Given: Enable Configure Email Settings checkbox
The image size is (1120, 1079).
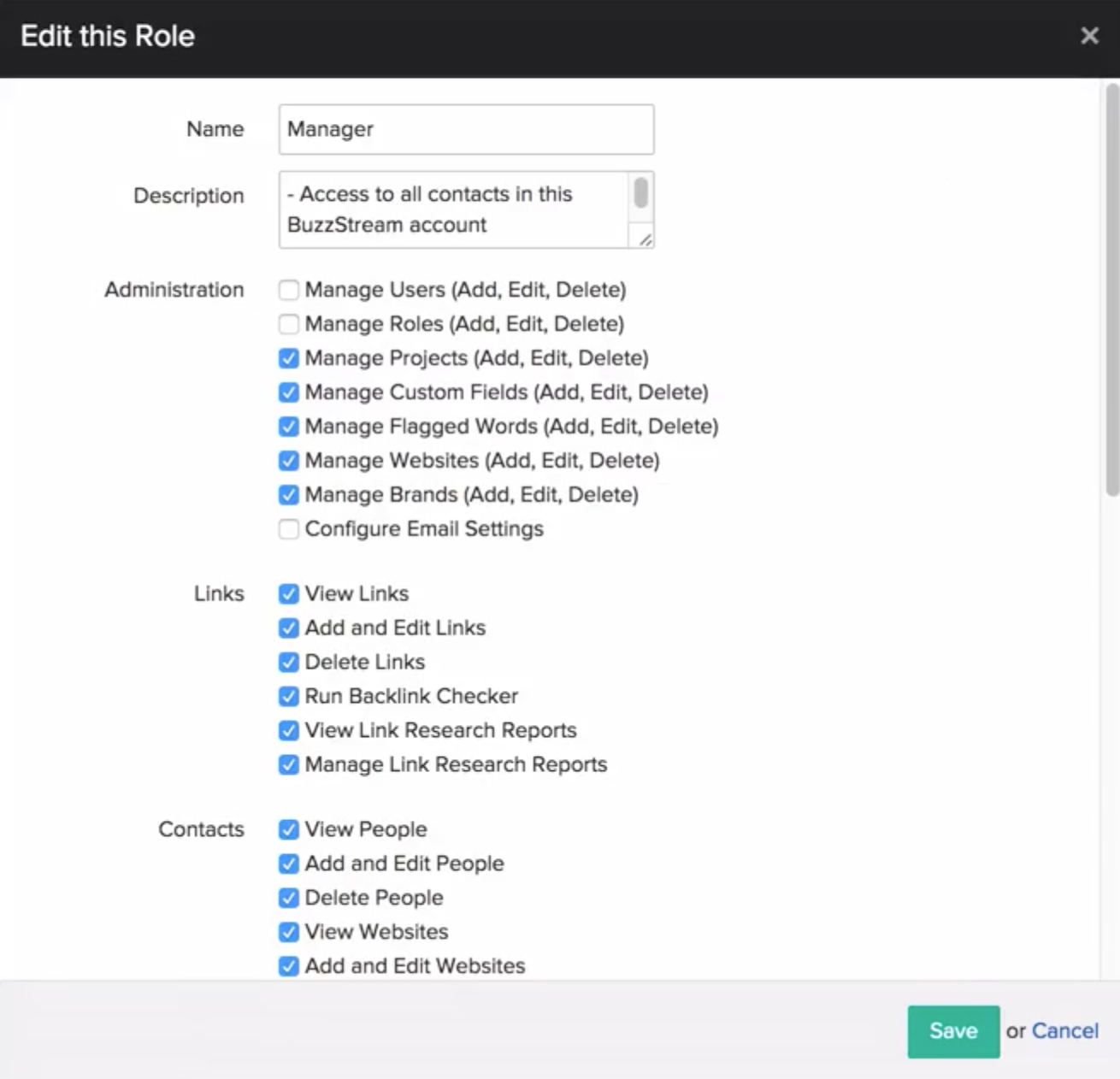Looking at the screenshot, I should (289, 529).
